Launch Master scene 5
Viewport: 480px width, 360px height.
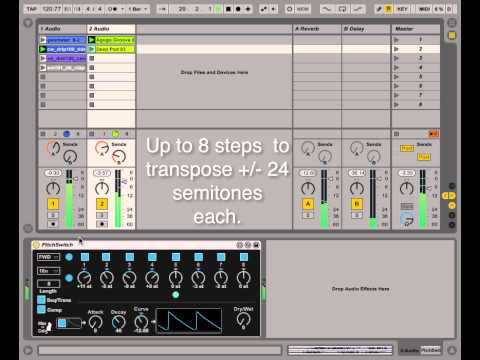(x=396, y=77)
